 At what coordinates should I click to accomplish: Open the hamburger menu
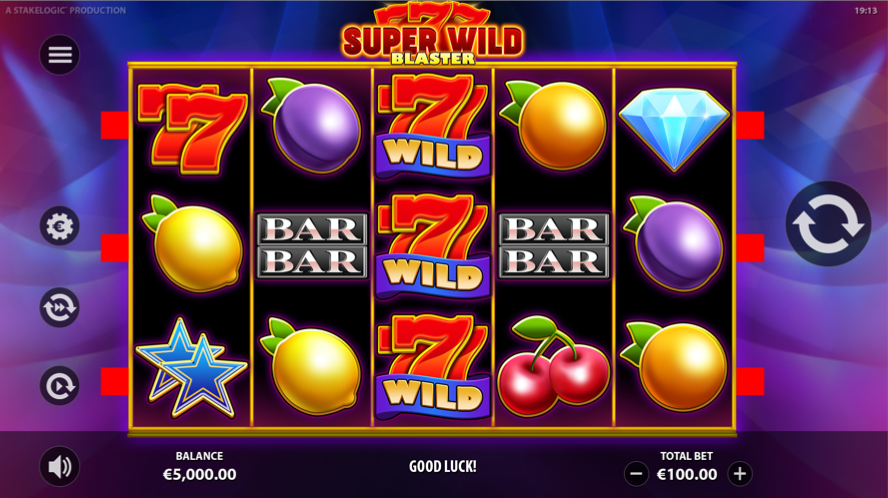pyautogui.click(x=59, y=55)
